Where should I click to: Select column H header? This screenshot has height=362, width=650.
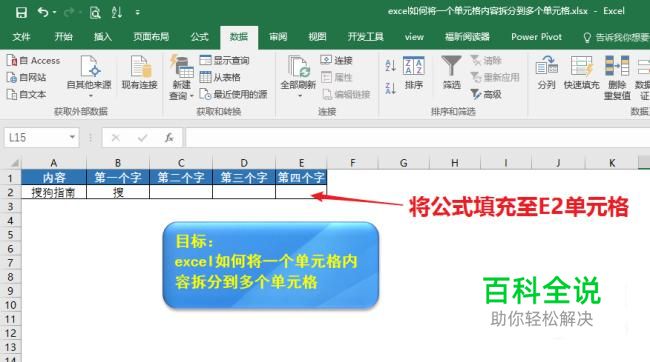455,163
